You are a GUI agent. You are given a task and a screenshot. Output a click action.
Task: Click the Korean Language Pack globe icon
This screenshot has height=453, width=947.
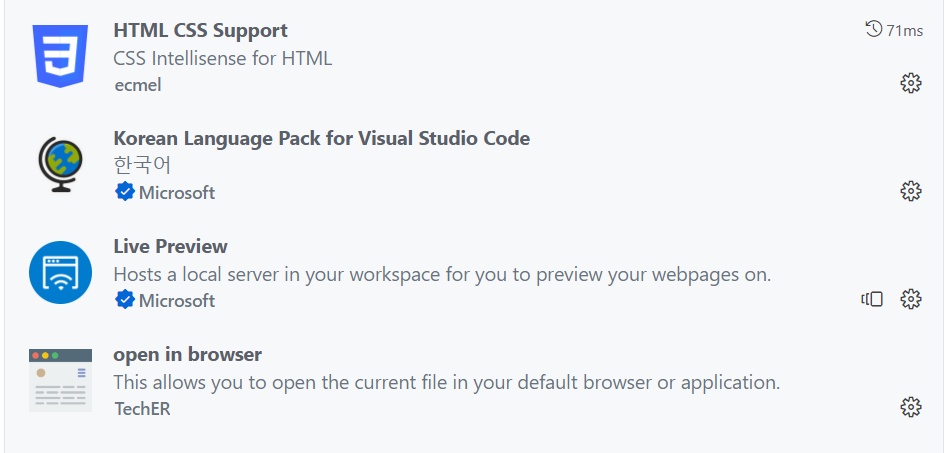click(x=60, y=164)
